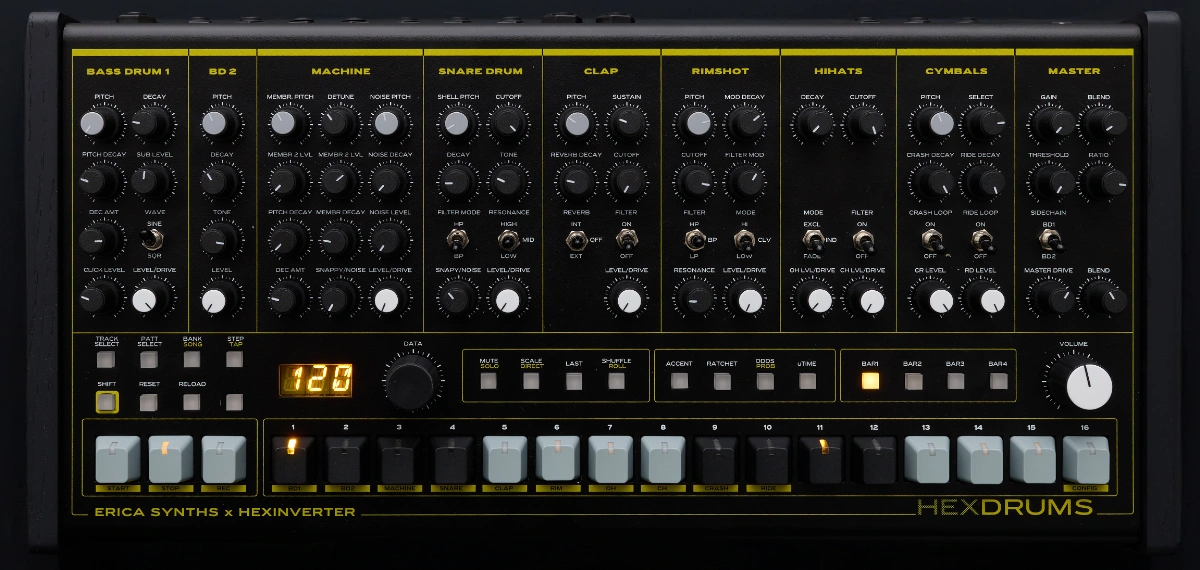Switch the Hihats Filter On/Off toggle
This screenshot has width=1200, height=570.
(x=864, y=240)
